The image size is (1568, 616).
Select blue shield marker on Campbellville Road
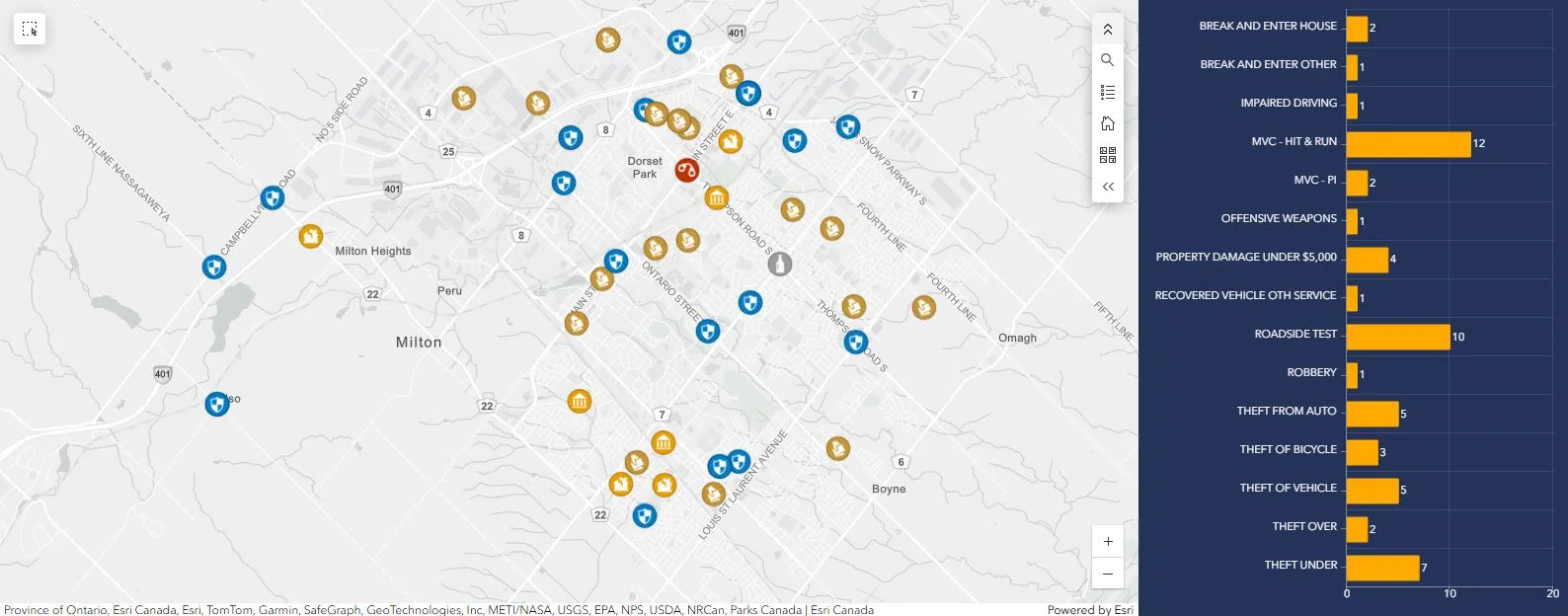273,197
